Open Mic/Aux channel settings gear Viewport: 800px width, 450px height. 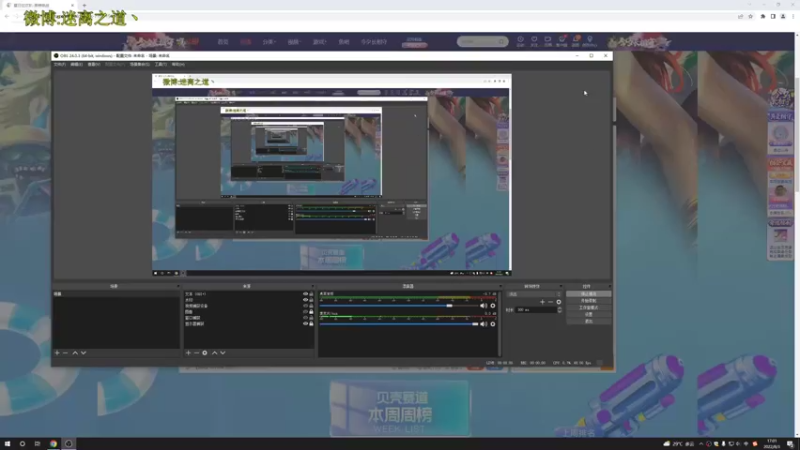click(493, 324)
